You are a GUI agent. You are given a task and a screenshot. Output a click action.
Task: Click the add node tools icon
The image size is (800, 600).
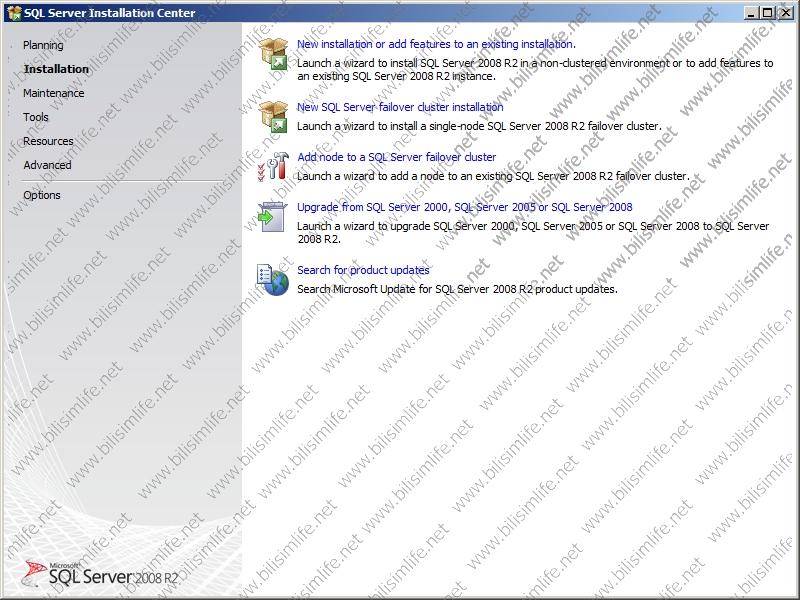(x=273, y=166)
